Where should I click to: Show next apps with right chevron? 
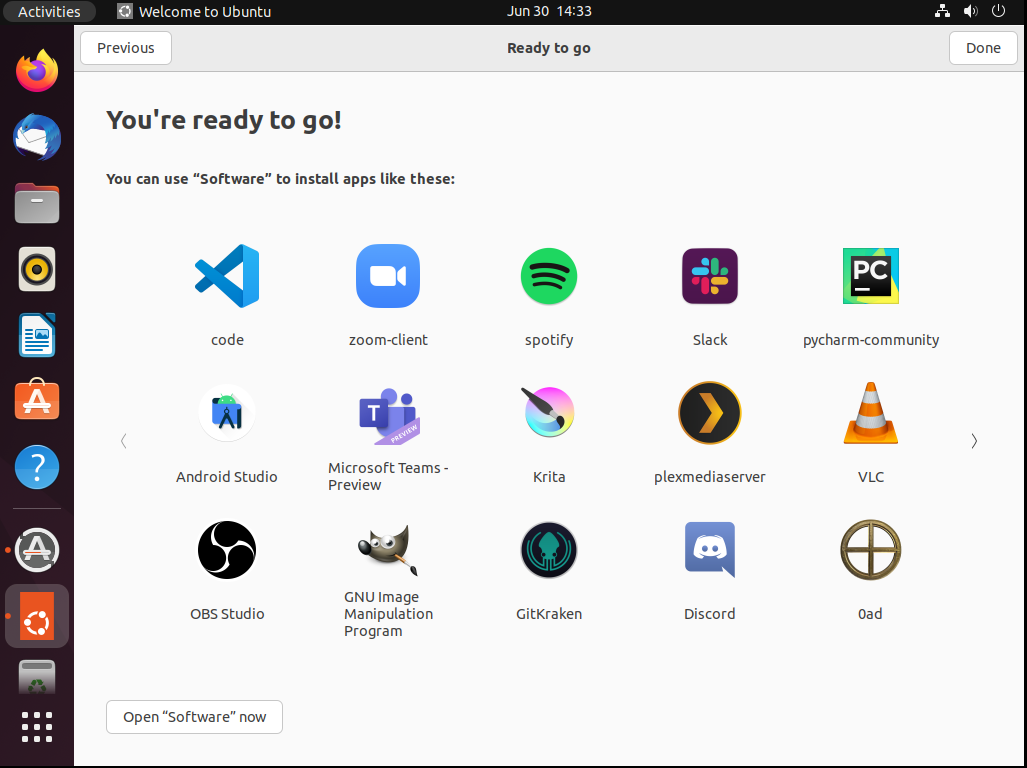(974, 441)
